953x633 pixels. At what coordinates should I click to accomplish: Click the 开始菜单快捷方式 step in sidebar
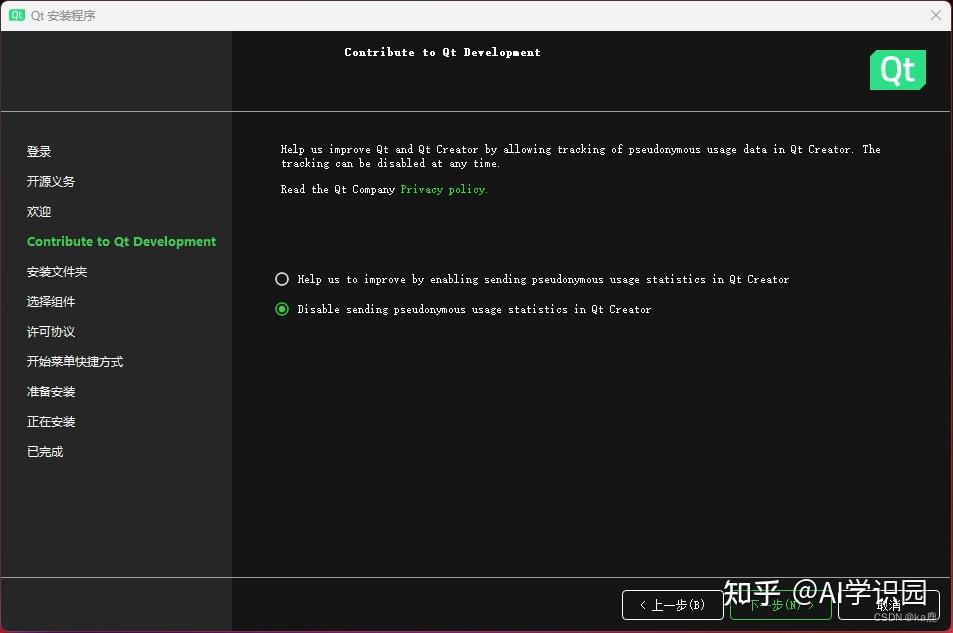pos(73,361)
